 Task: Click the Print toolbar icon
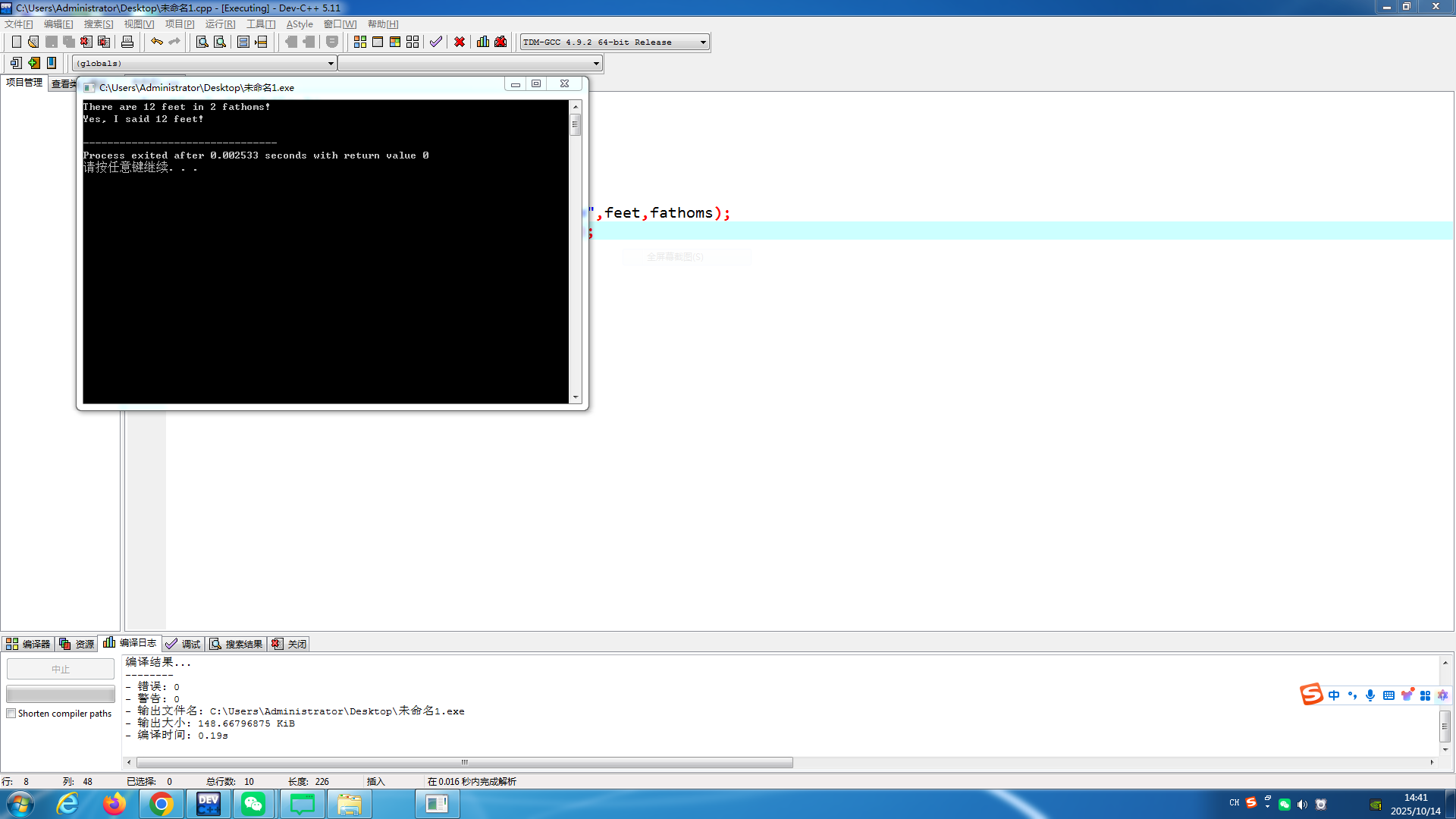(x=127, y=42)
